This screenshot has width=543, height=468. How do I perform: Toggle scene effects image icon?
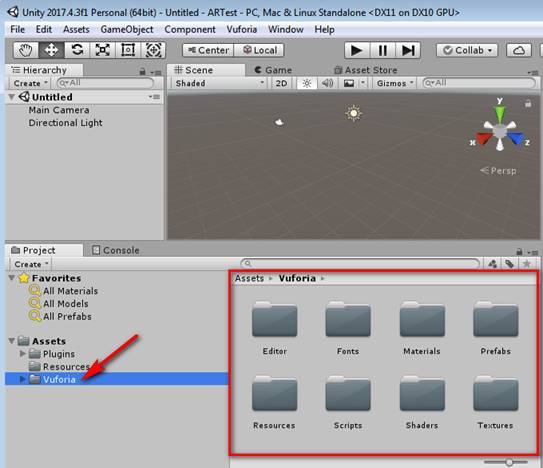pos(349,83)
